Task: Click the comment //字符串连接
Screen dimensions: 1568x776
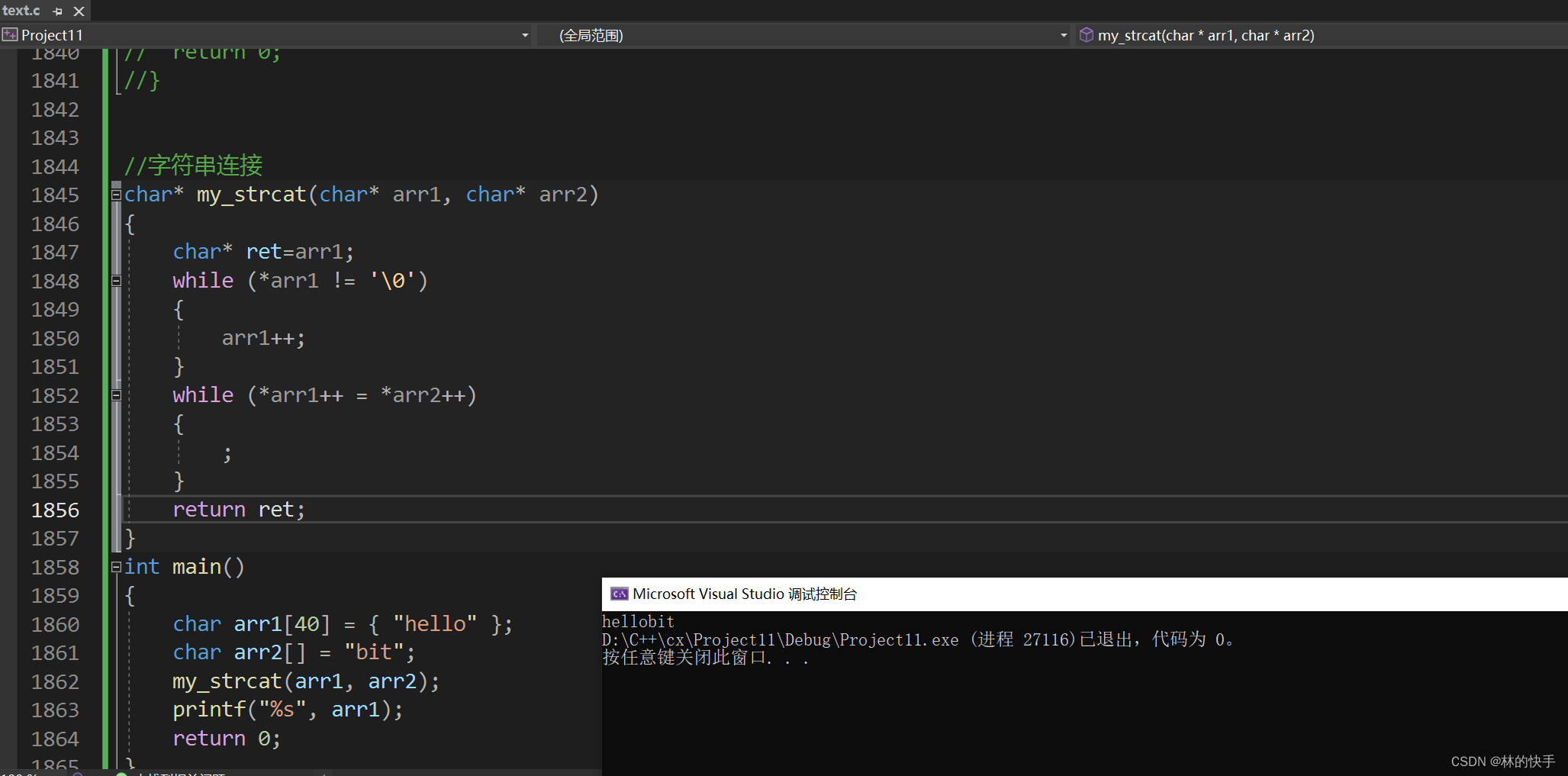Action: point(193,166)
